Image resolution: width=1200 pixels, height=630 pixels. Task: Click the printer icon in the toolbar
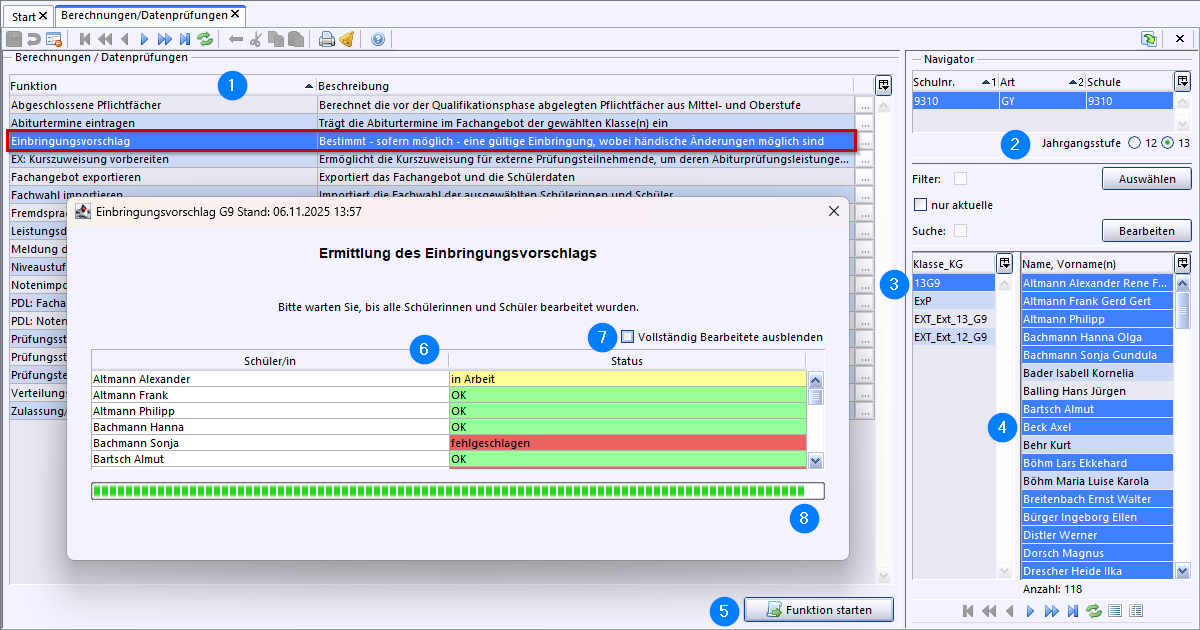tap(326, 40)
